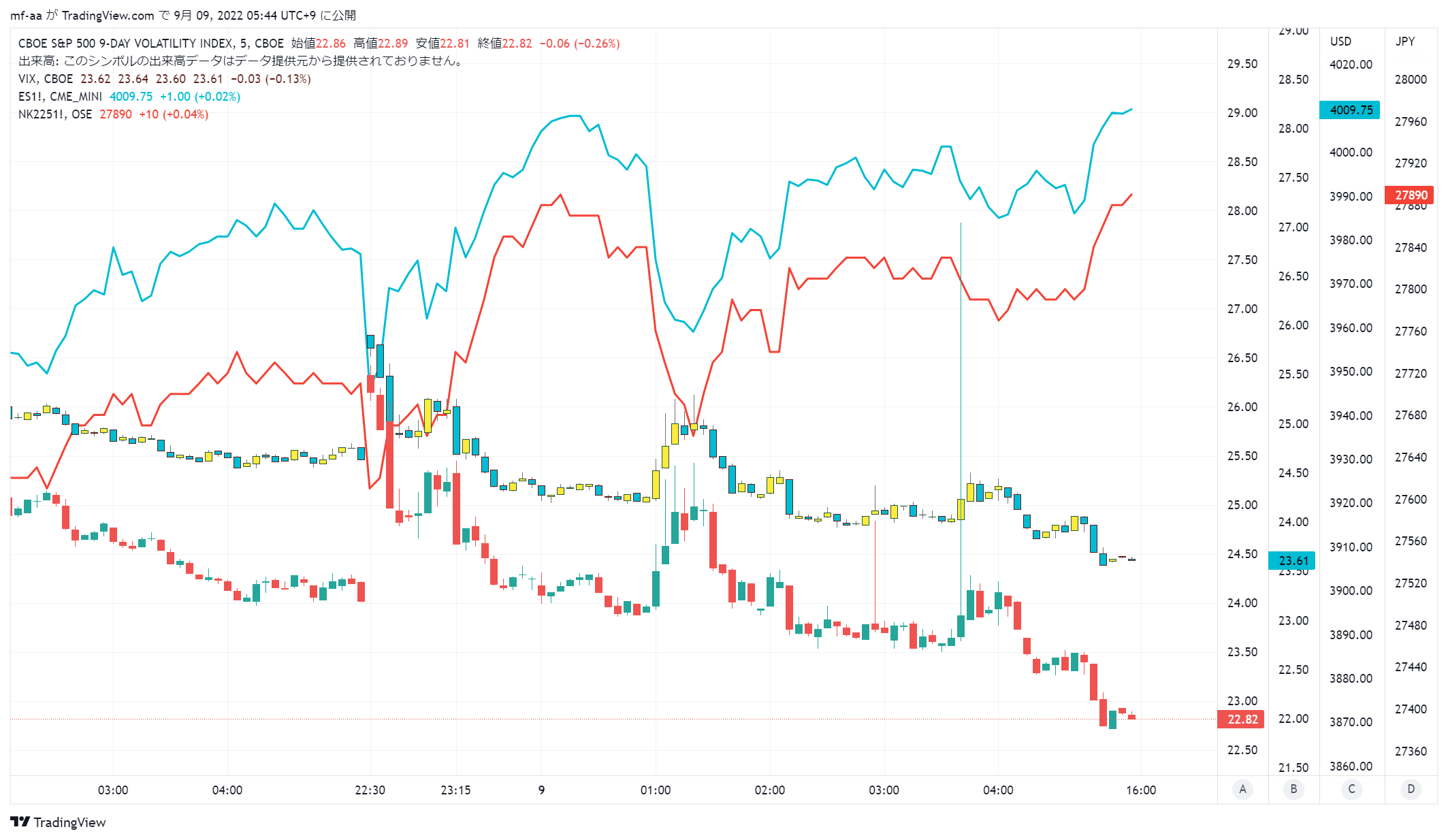The width and height of the screenshot is (1448, 840).
Task: Open the CBOE S&P 500 9-Day Volatility Index legend
Action: 150,44
